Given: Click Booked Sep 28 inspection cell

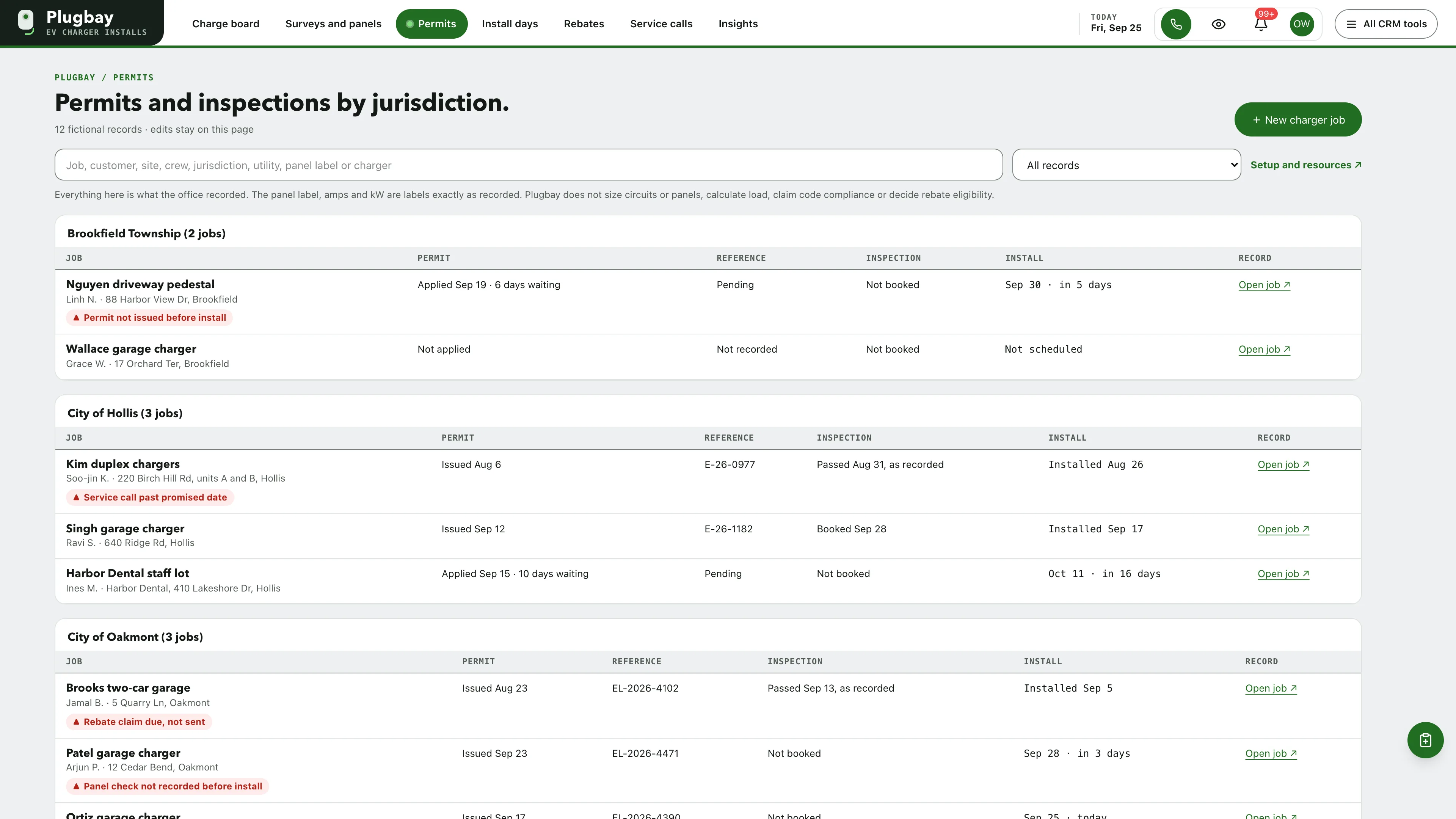Looking at the screenshot, I should coord(851,529).
